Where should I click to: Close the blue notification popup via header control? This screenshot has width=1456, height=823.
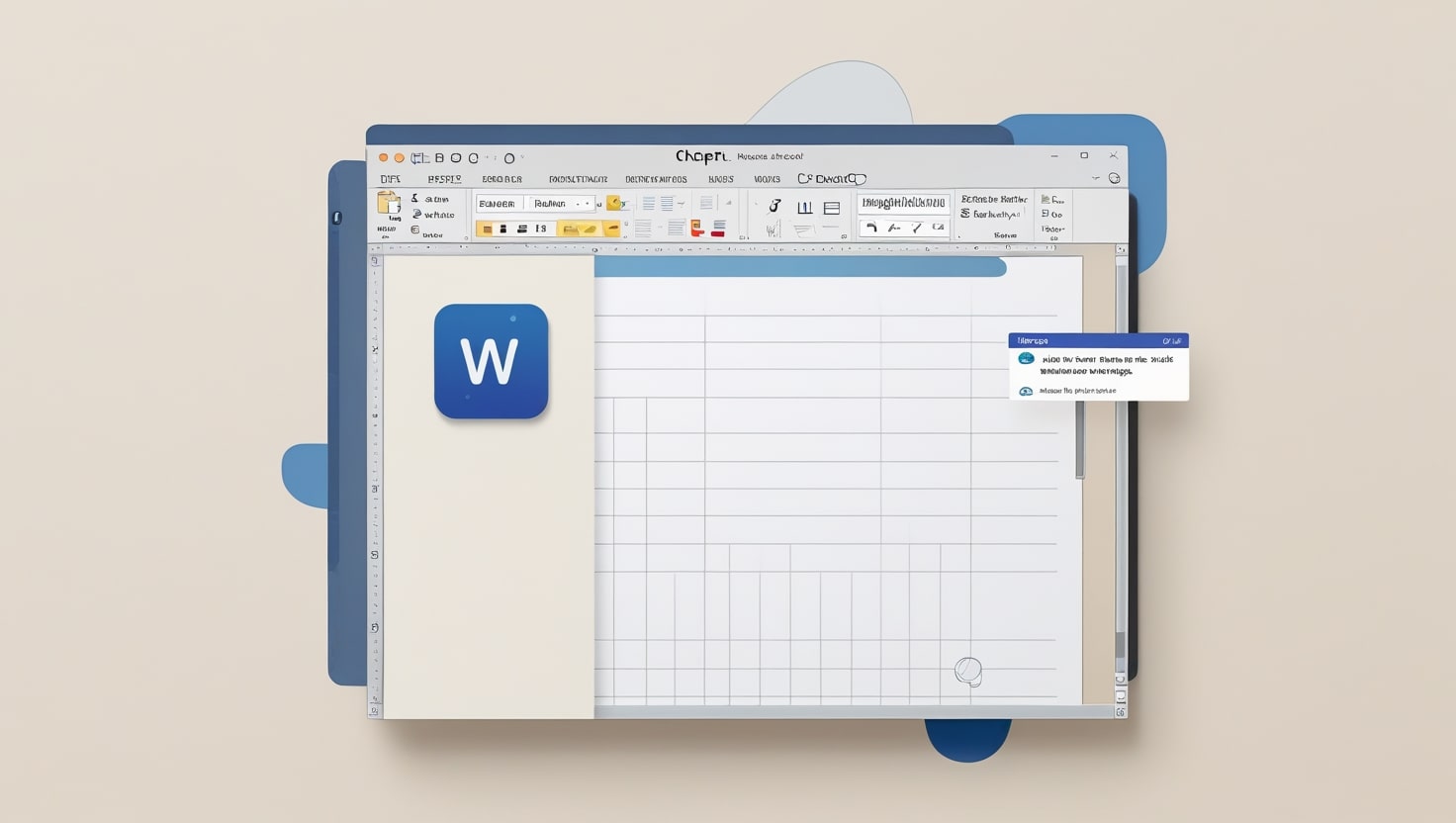pyautogui.click(x=1172, y=341)
